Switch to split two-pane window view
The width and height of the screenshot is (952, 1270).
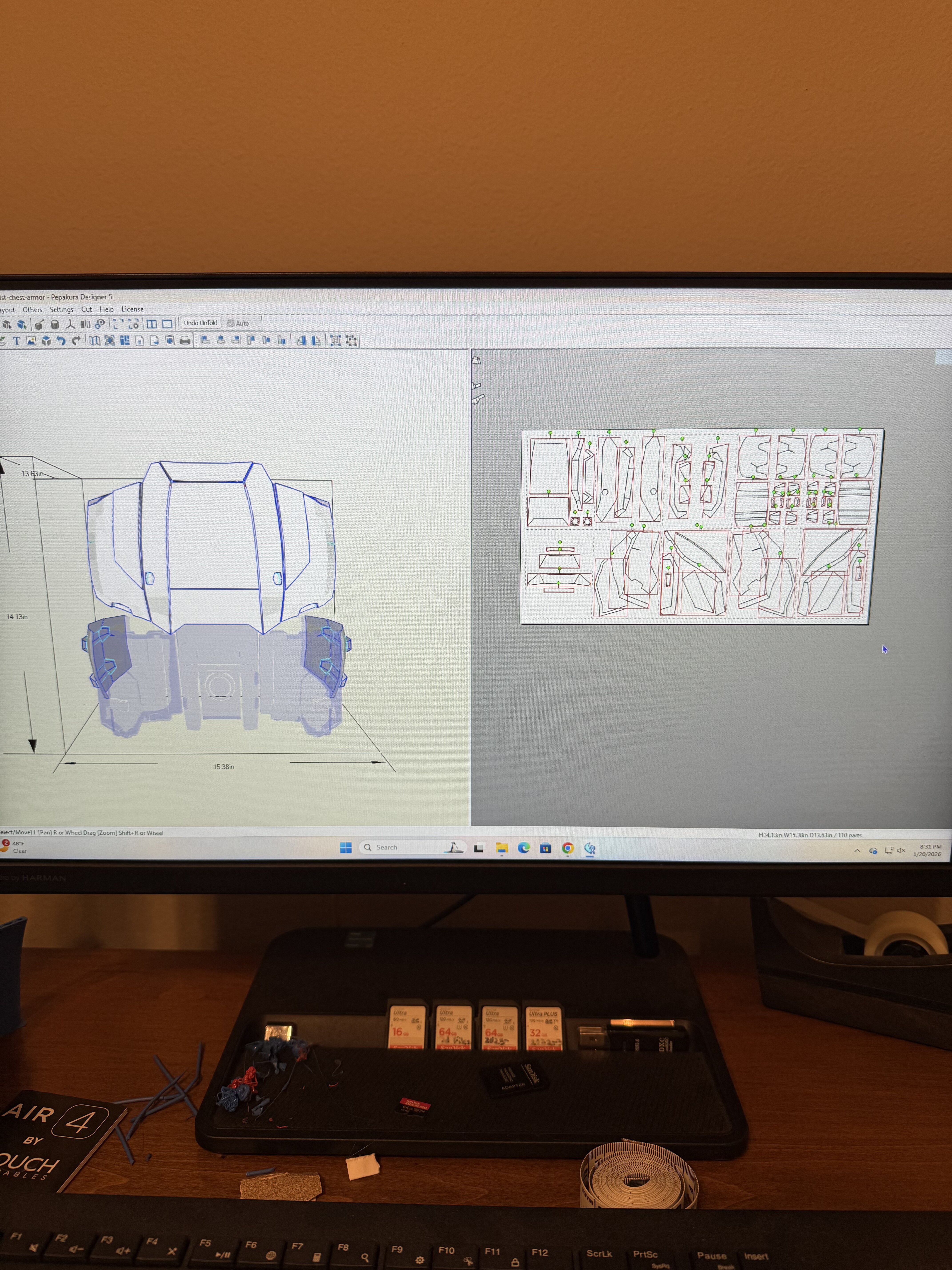(x=152, y=324)
